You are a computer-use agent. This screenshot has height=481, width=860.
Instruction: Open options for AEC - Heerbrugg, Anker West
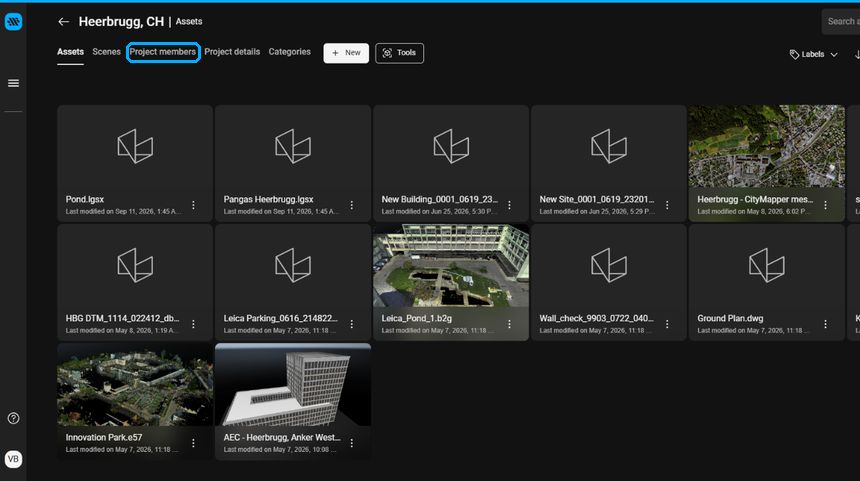pyautogui.click(x=352, y=443)
